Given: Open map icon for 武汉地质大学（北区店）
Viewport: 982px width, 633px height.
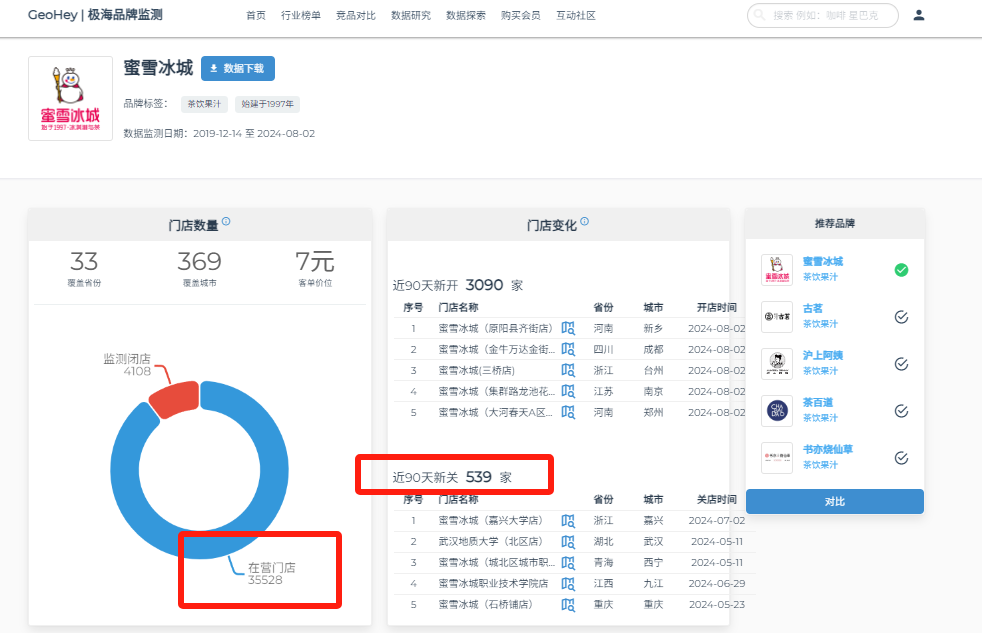Looking at the screenshot, I should point(568,541).
